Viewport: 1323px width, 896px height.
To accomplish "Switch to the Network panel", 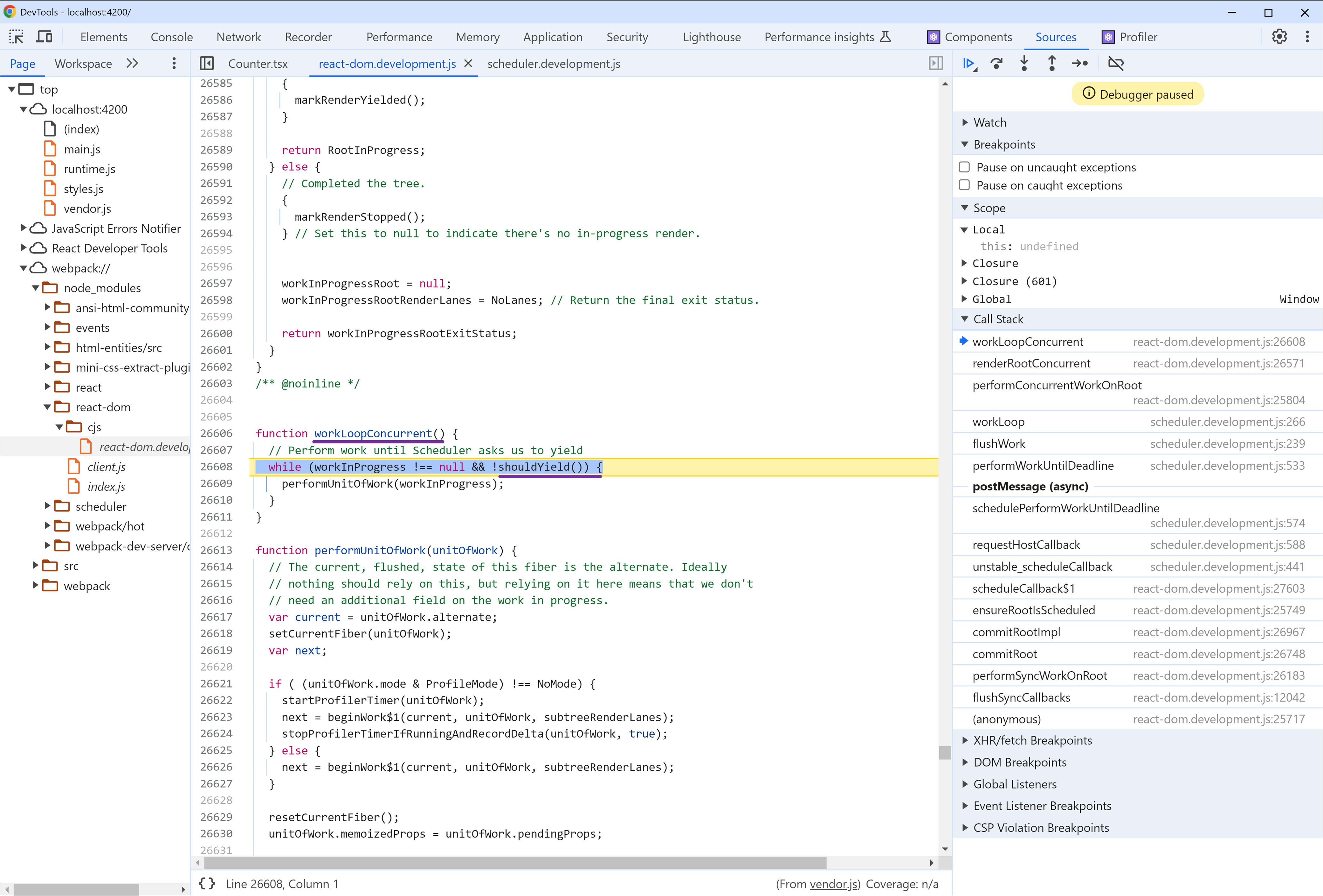I will 238,37.
